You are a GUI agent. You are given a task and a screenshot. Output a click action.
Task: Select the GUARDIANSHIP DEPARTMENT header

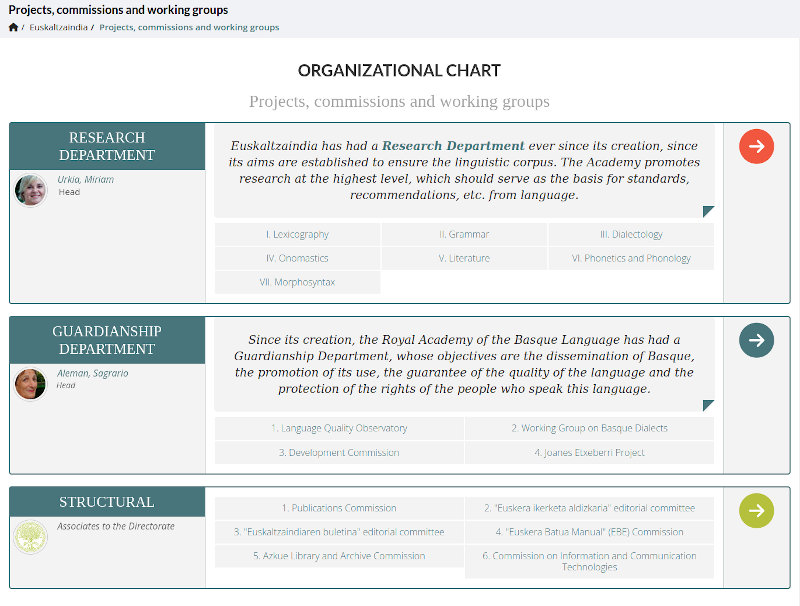pos(107,340)
